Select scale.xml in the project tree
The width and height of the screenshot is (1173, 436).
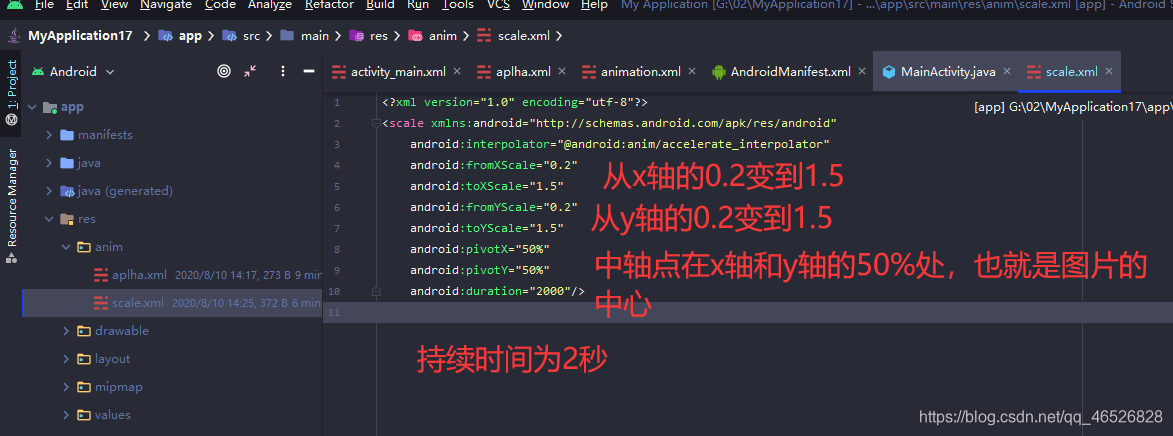click(172, 303)
